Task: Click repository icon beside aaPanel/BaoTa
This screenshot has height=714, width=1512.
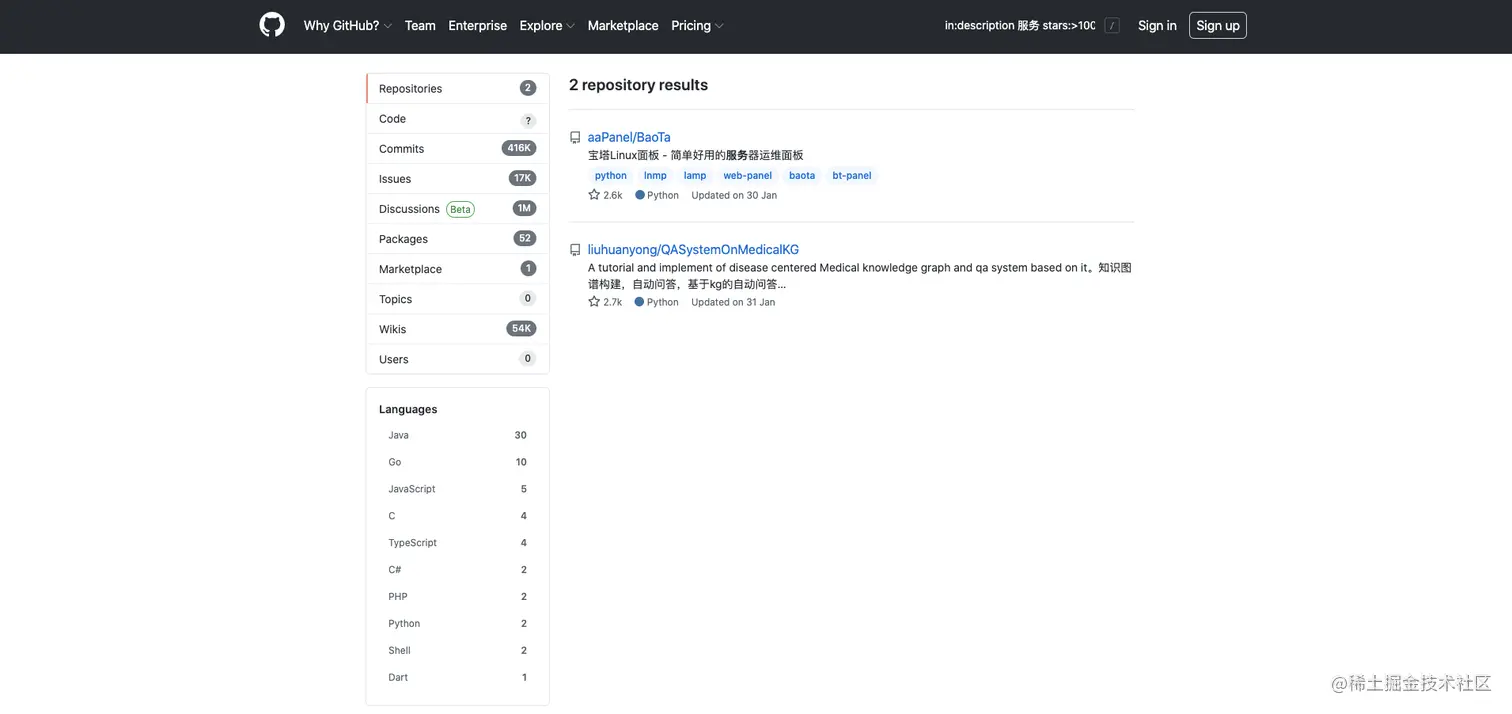Action: click(575, 138)
